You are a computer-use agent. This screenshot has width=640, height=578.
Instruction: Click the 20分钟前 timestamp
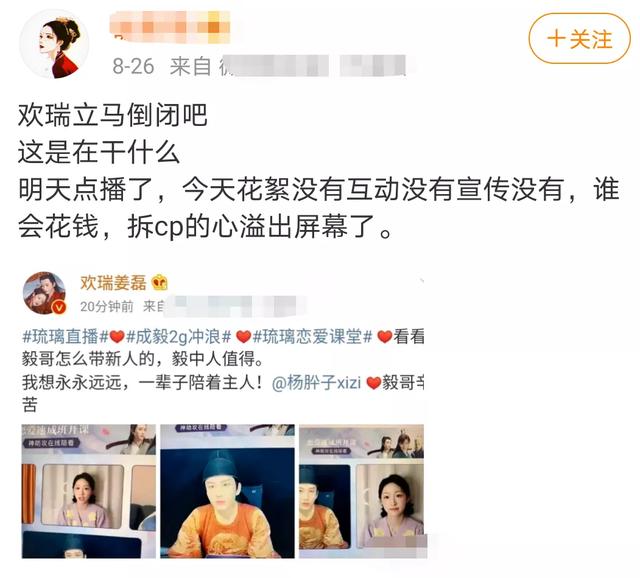(x=107, y=306)
